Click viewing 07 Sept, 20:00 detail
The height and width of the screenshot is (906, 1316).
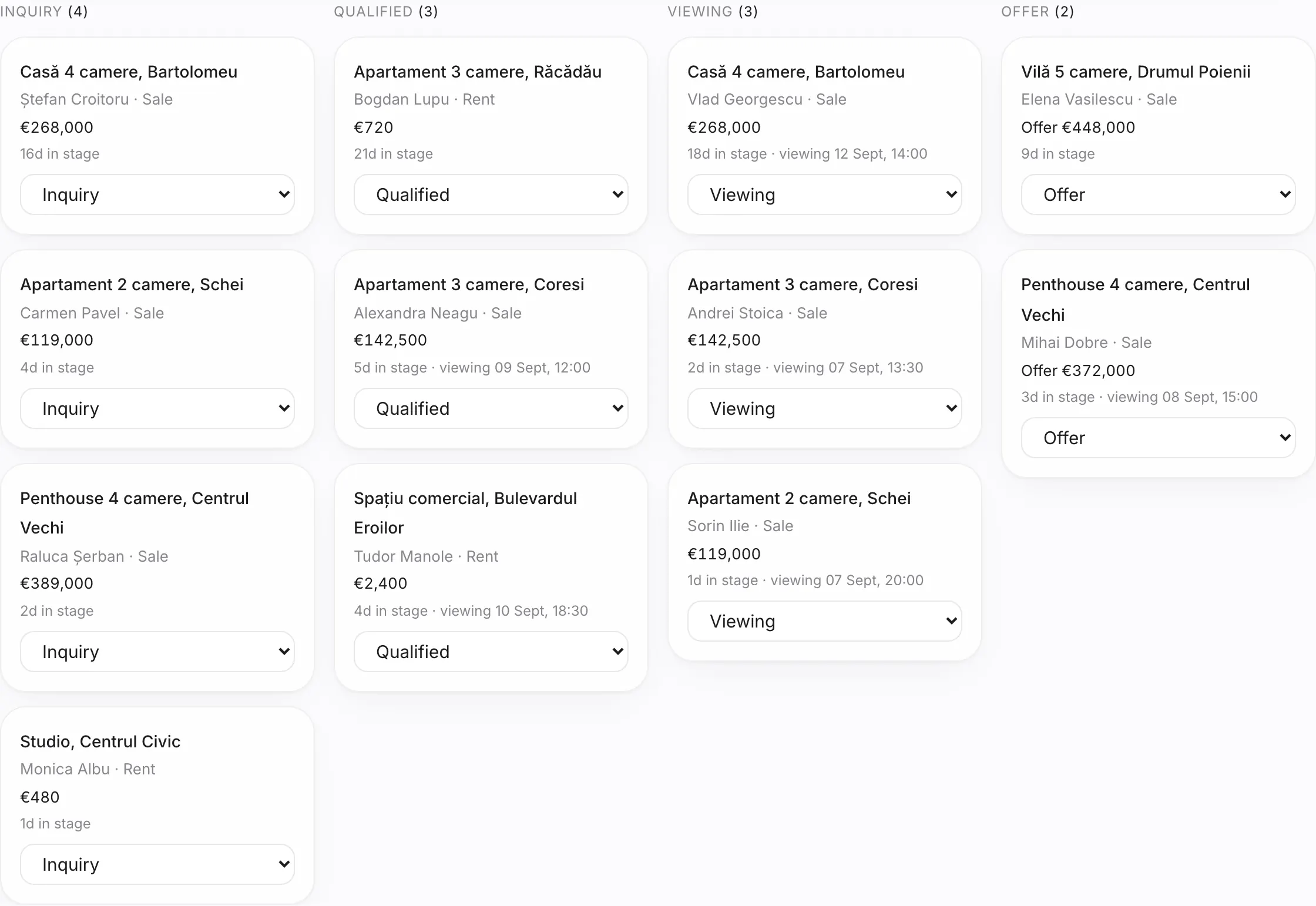tap(847, 580)
